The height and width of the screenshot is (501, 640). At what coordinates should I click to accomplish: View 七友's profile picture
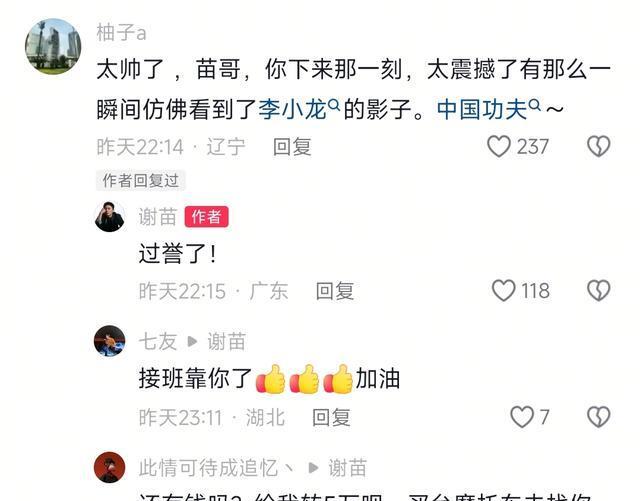[x=110, y=341]
